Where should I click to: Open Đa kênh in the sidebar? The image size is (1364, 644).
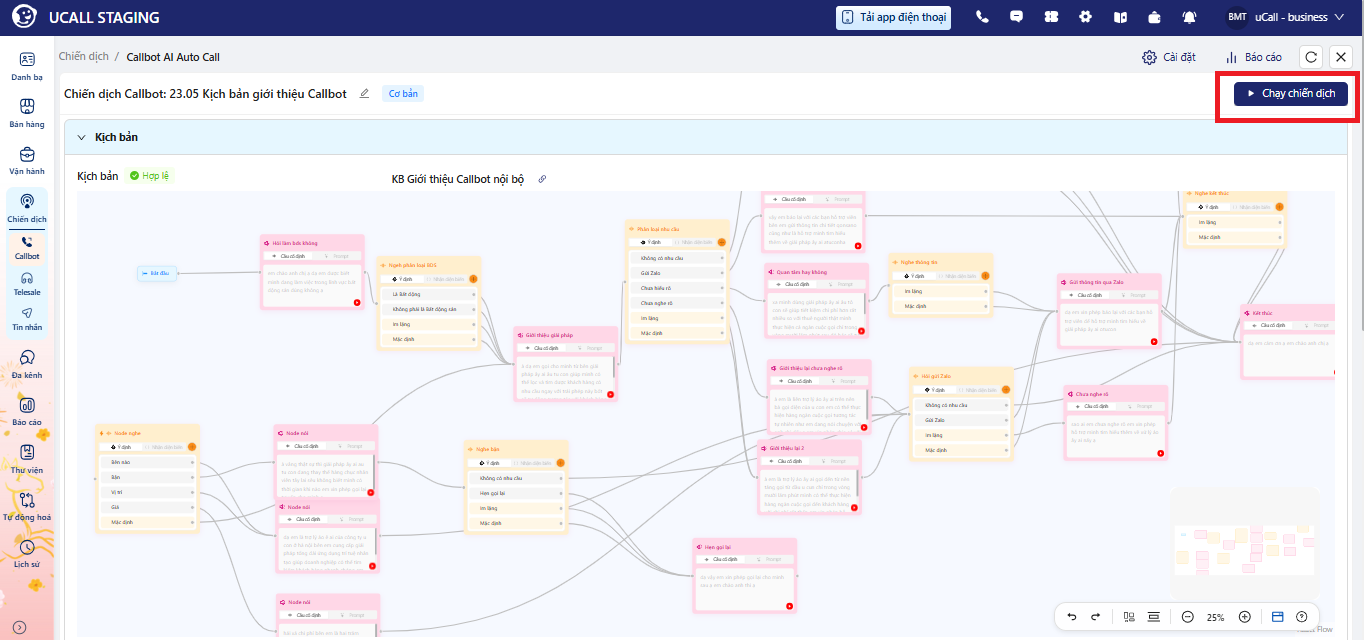(x=27, y=364)
